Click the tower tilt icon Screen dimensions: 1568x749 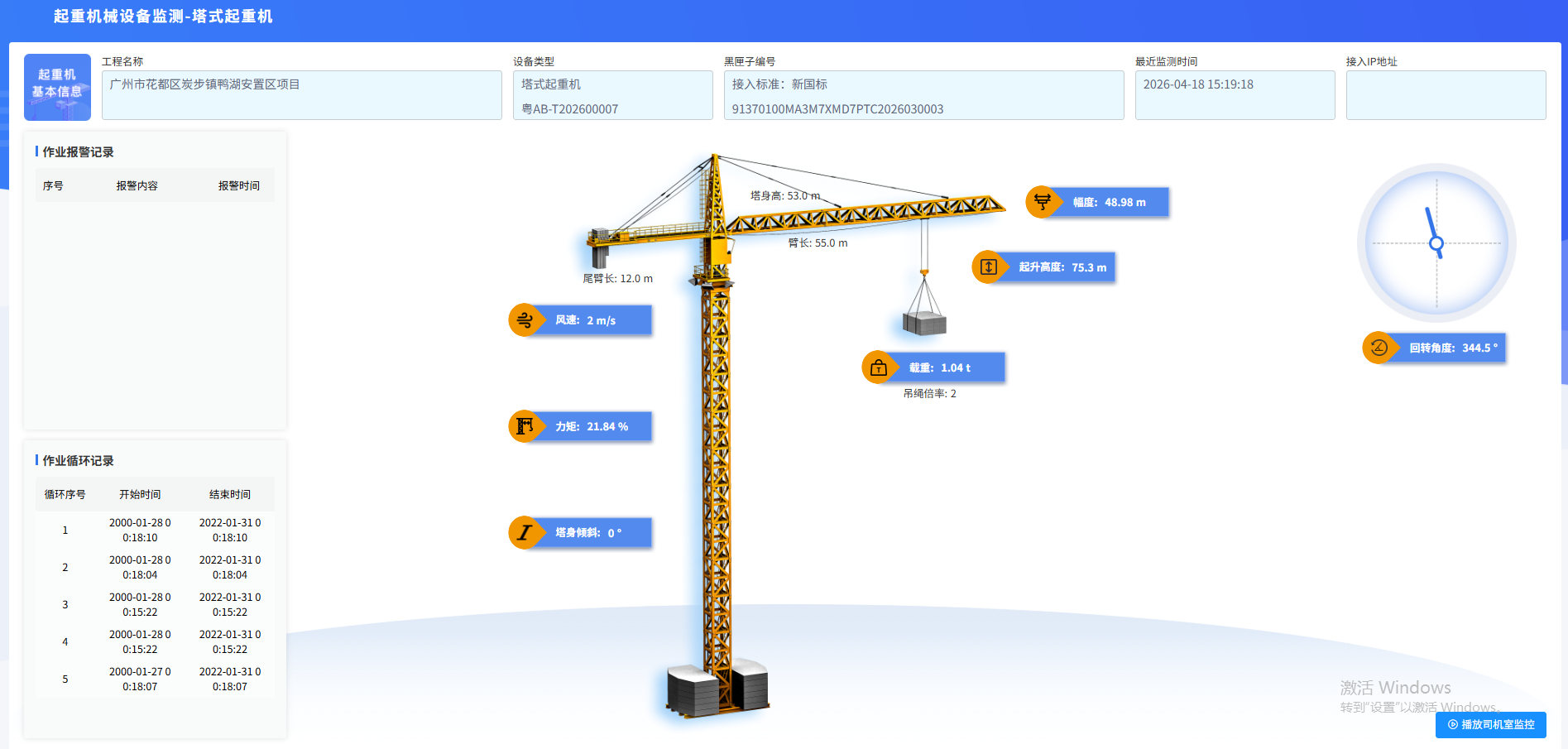click(525, 533)
